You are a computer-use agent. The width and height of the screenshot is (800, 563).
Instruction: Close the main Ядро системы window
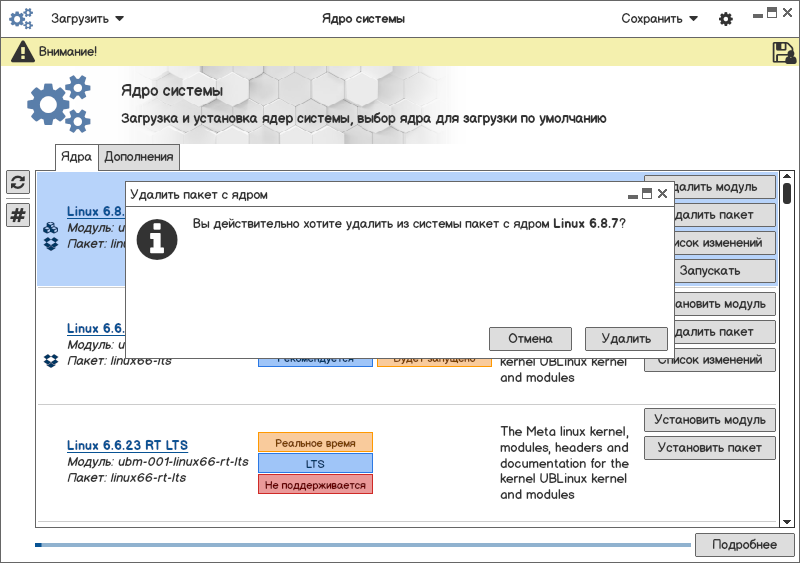tap(787, 13)
